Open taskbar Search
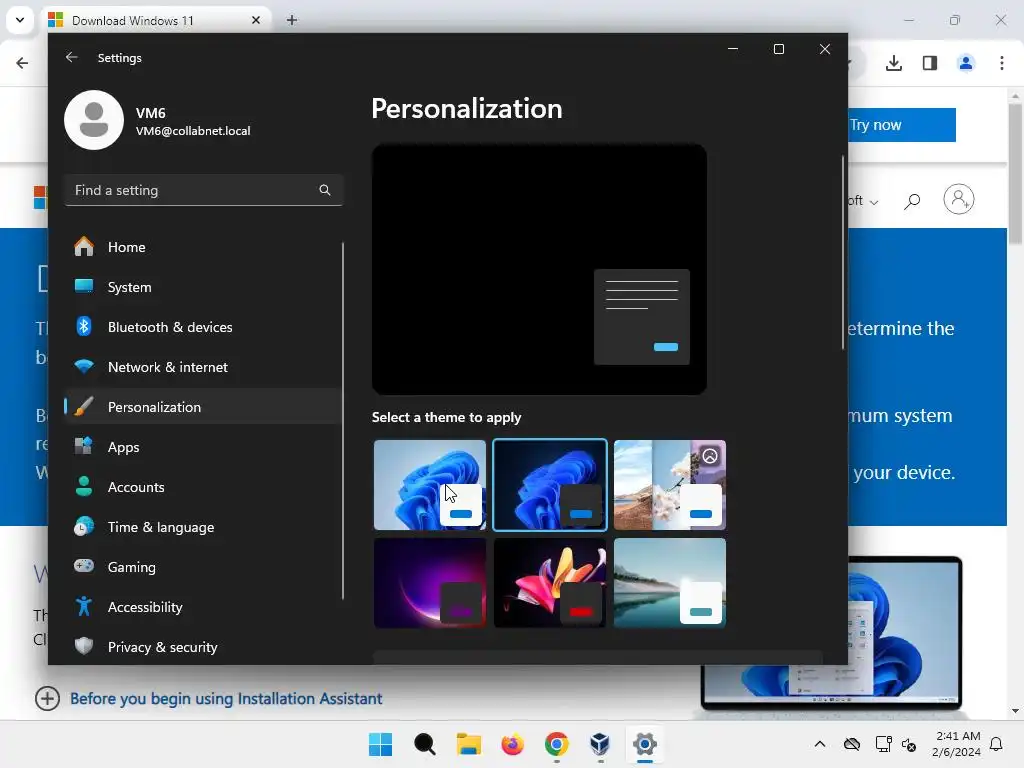 click(x=424, y=744)
